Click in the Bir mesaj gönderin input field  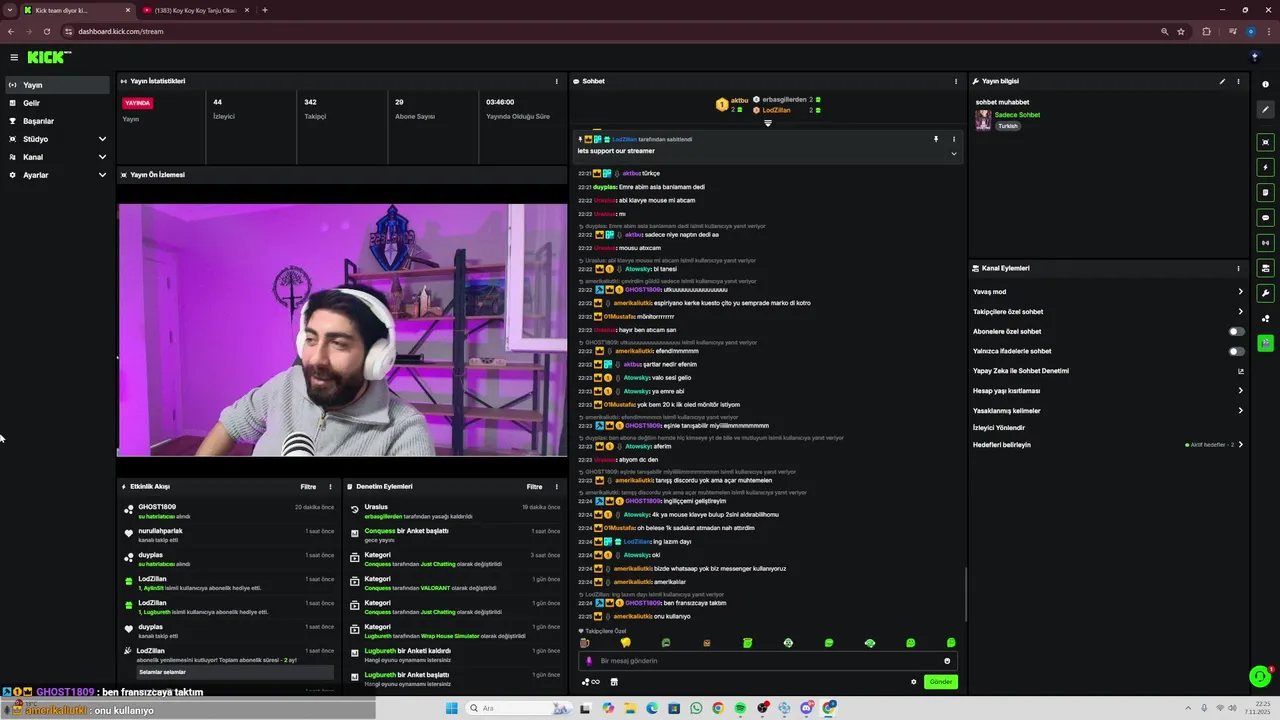click(768, 661)
